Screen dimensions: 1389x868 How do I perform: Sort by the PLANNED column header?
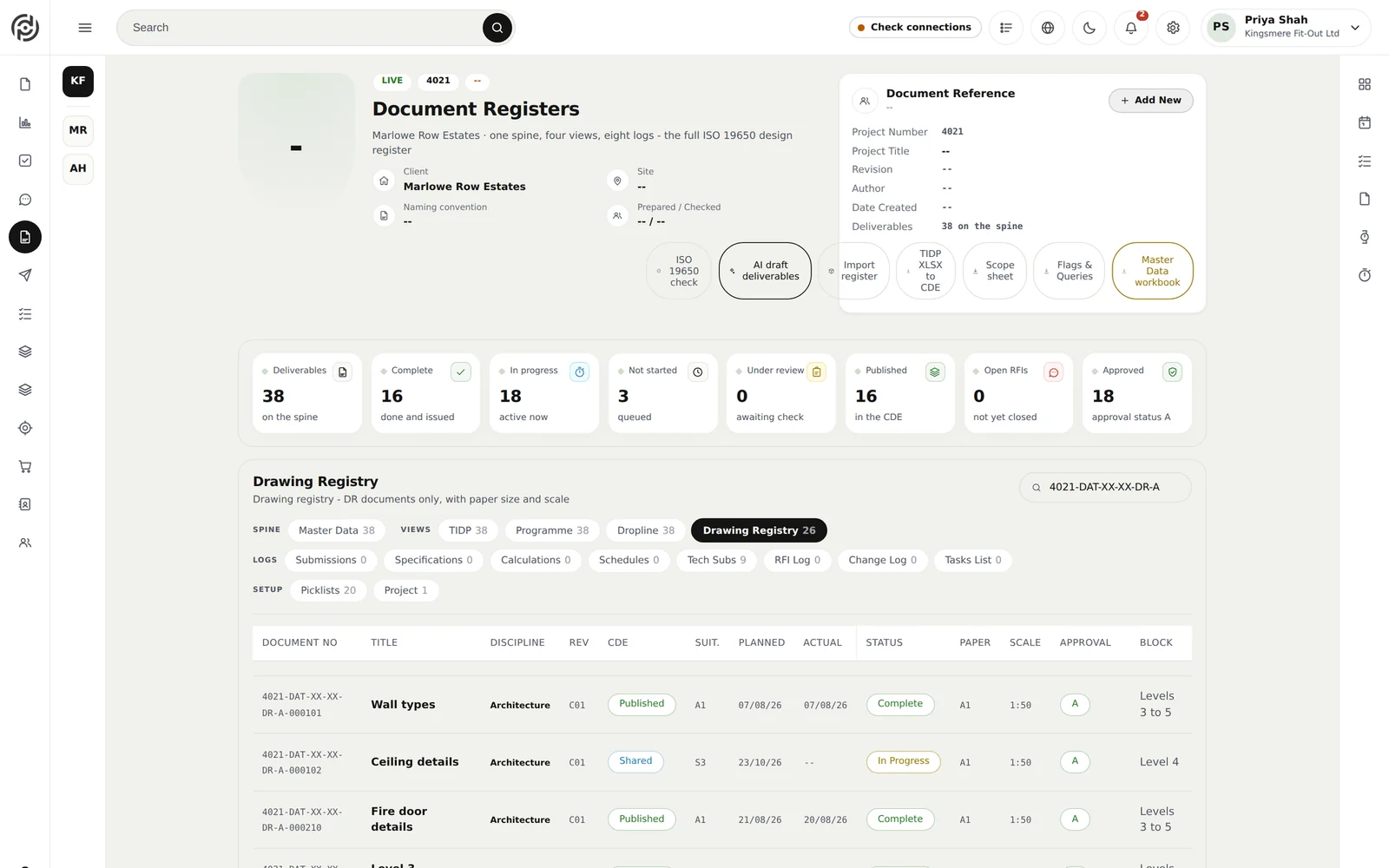761,642
